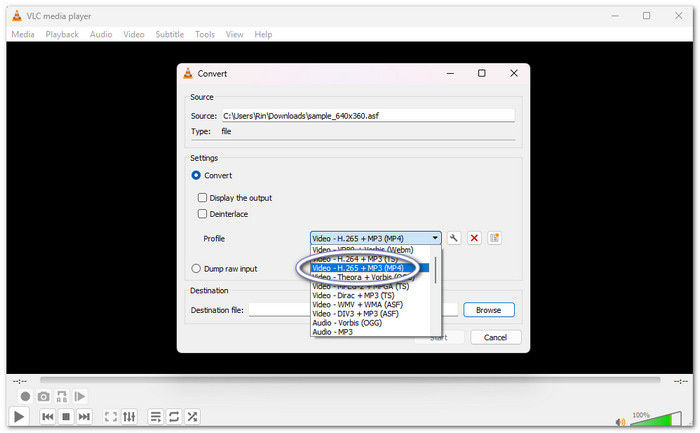Toggle random shuffle icon
The height and width of the screenshot is (433, 700).
pos(192,416)
